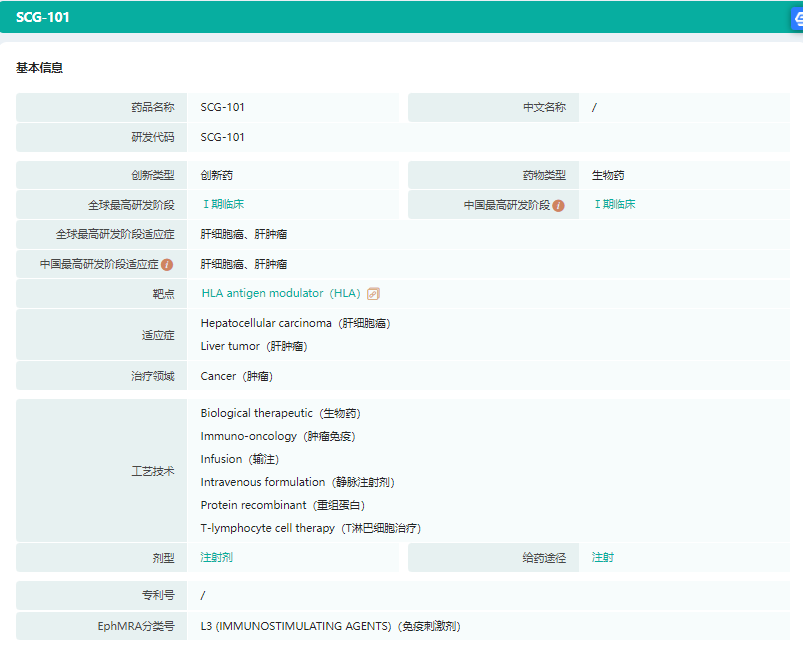Follow the 注射剂 dosage form link

[216, 557]
